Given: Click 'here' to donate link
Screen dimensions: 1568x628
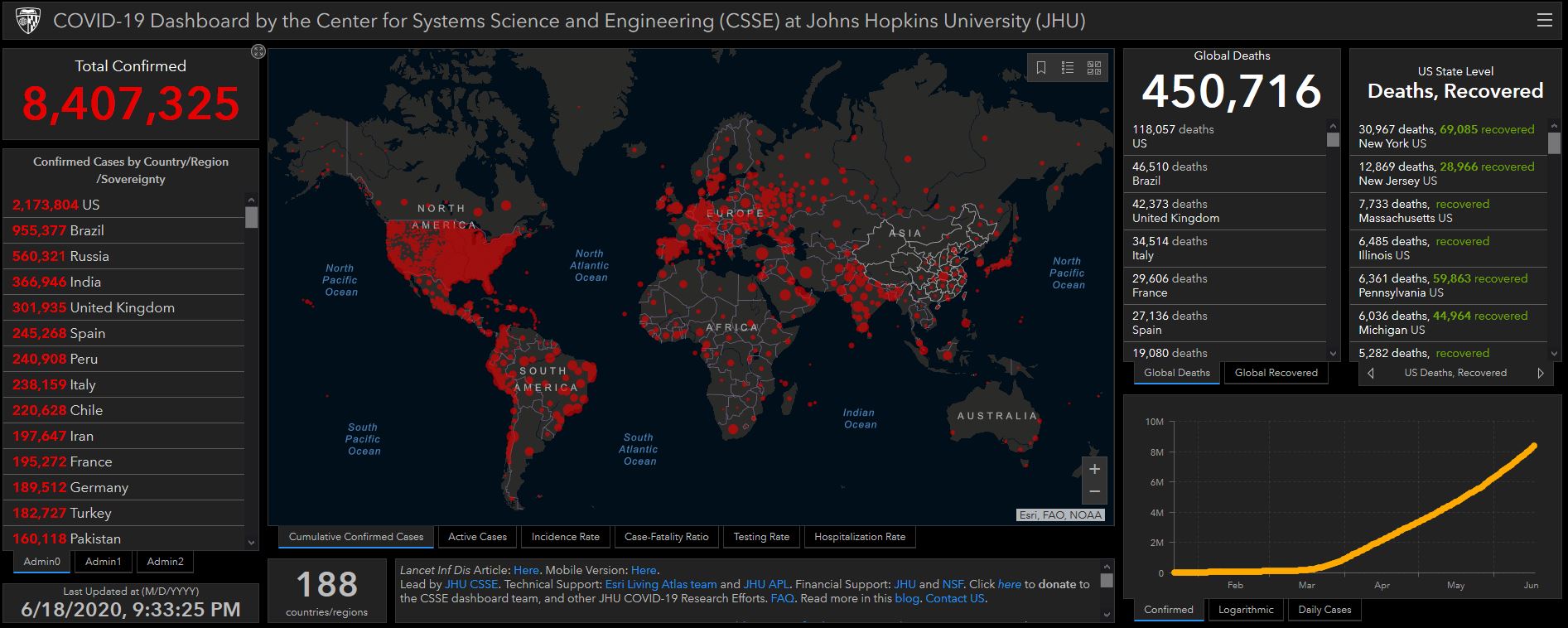Looking at the screenshot, I should point(1010,584).
